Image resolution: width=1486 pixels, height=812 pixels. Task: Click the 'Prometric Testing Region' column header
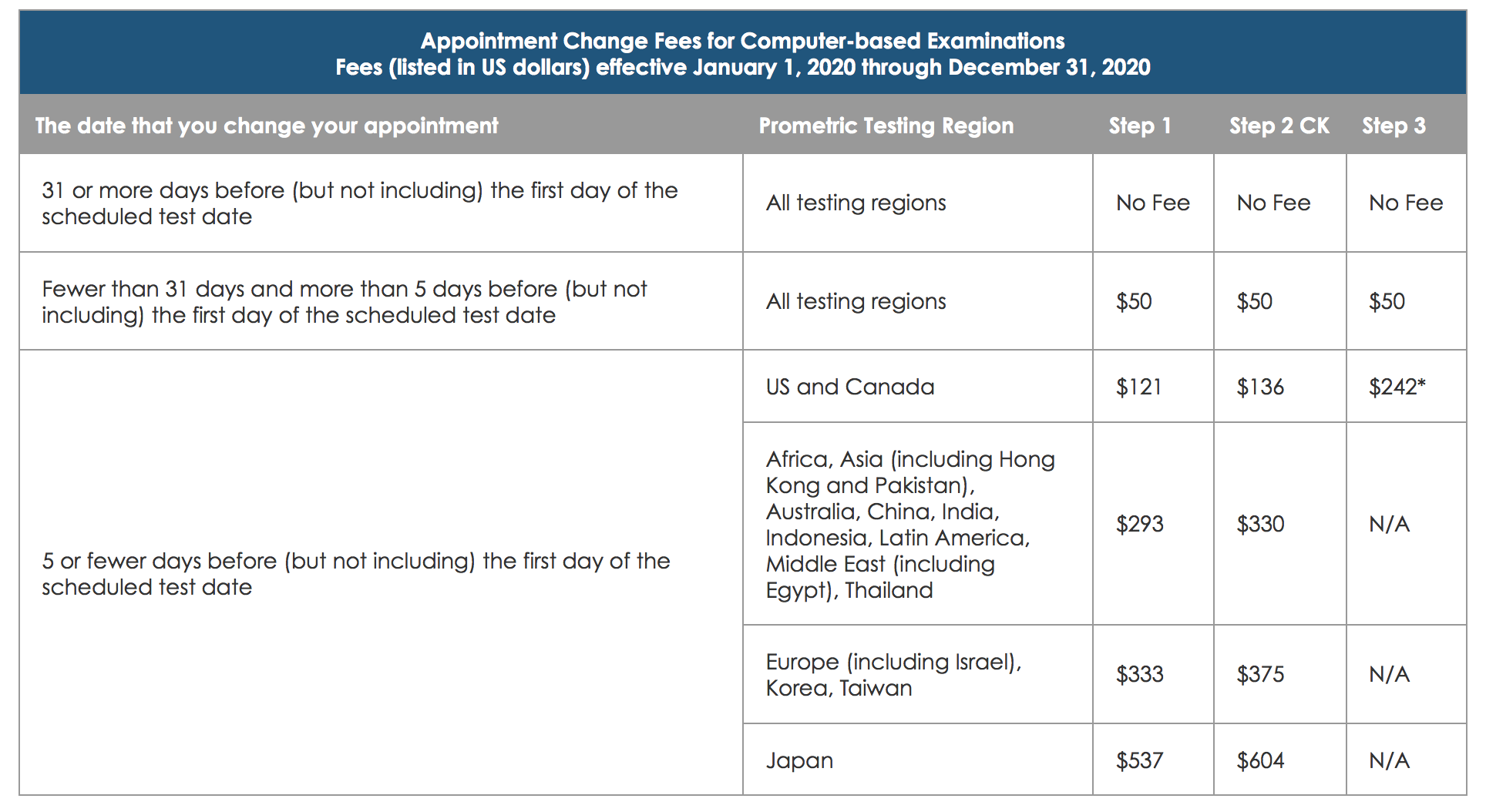pyautogui.click(x=886, y=126)
